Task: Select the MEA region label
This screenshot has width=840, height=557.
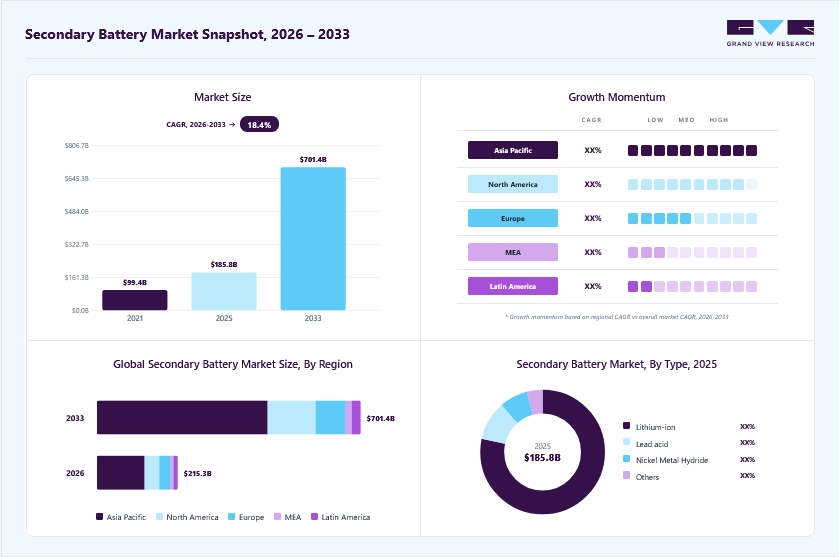Action: [513, 252]
